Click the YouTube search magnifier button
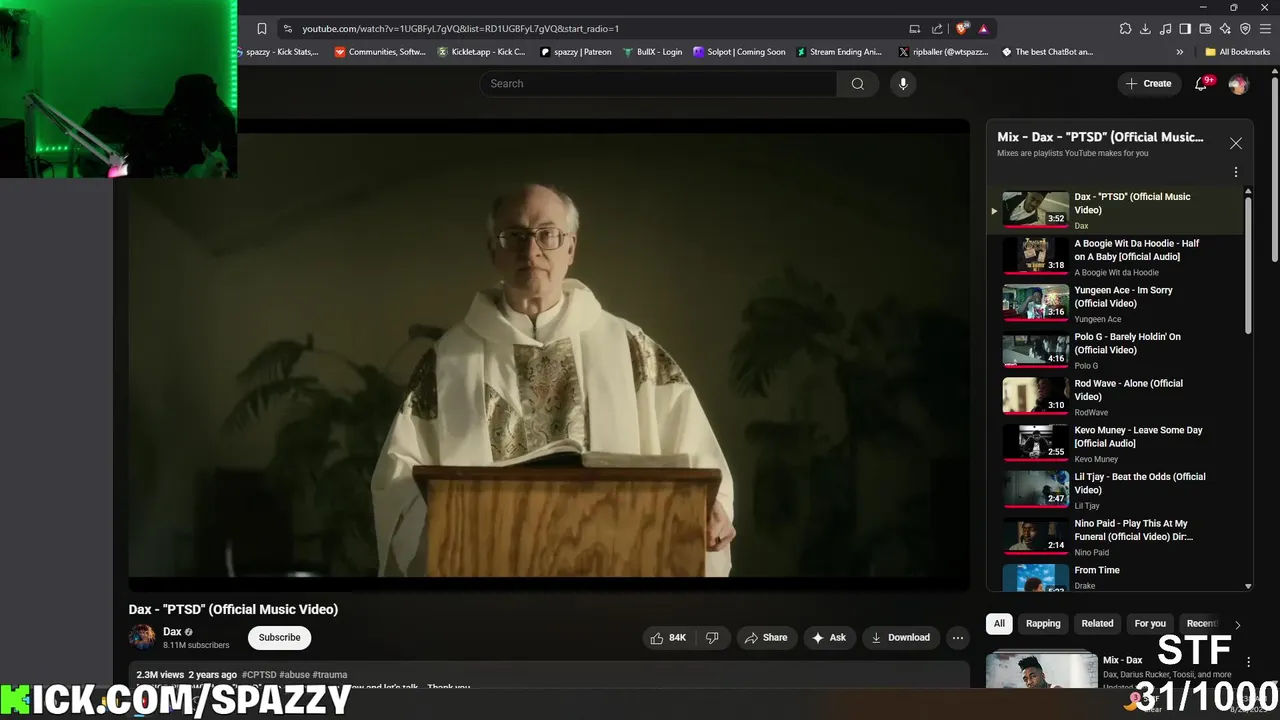Image resolution: width=1280 pixels, height=720 pixels. coord(857,84)
